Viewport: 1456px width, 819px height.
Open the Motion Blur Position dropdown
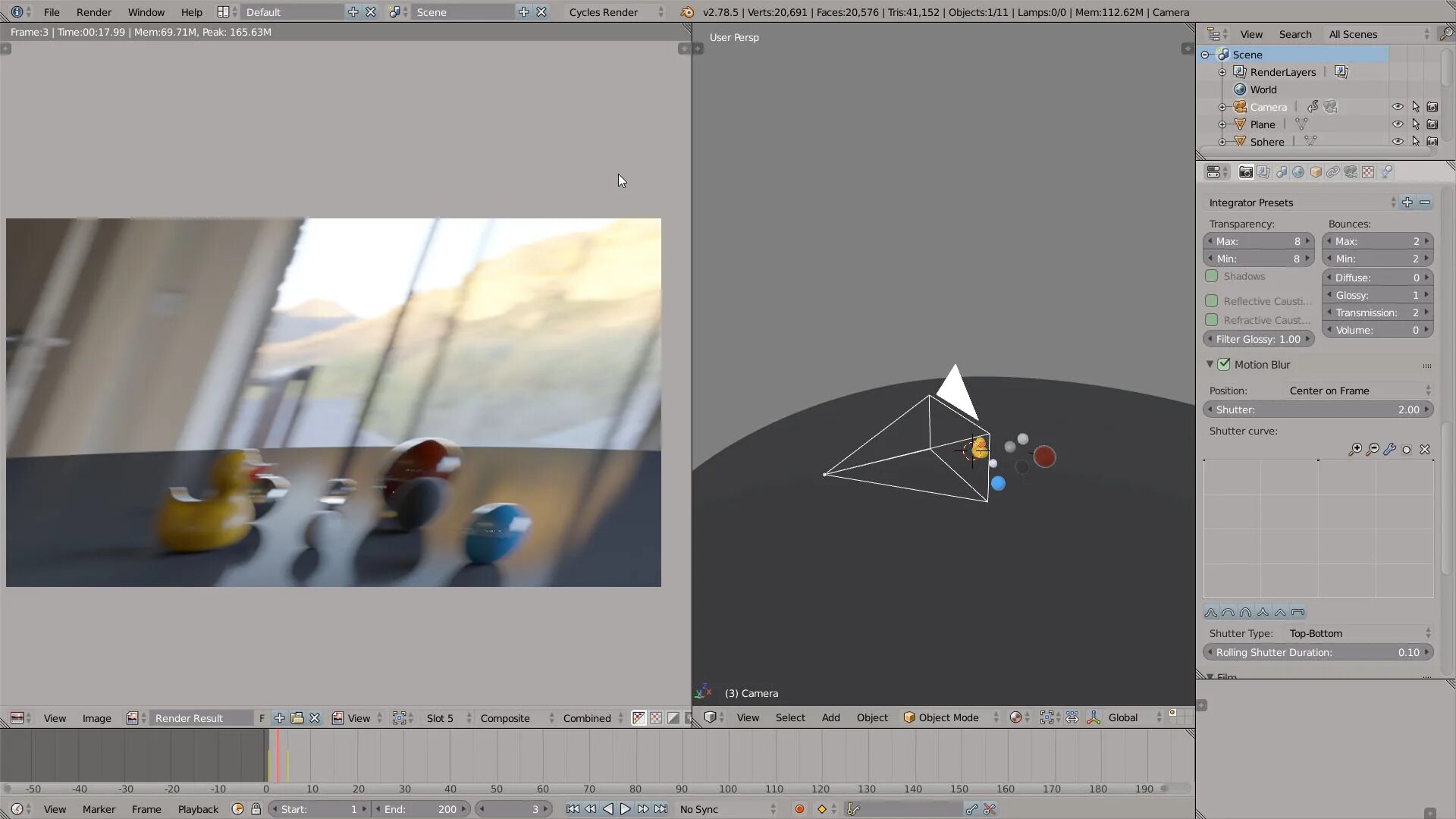click(x=1358, y=391)
